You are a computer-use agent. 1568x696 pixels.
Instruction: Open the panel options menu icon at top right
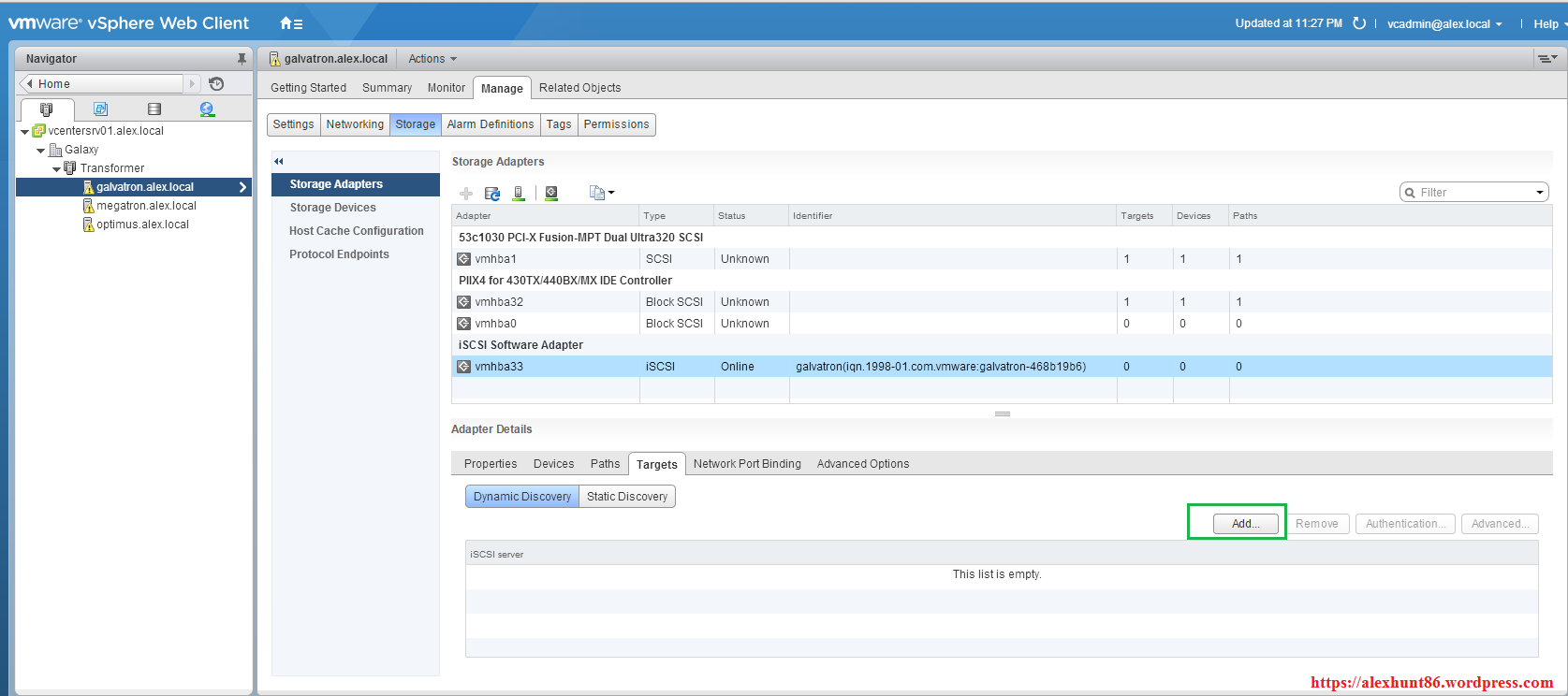click(x=1547, y=58)
